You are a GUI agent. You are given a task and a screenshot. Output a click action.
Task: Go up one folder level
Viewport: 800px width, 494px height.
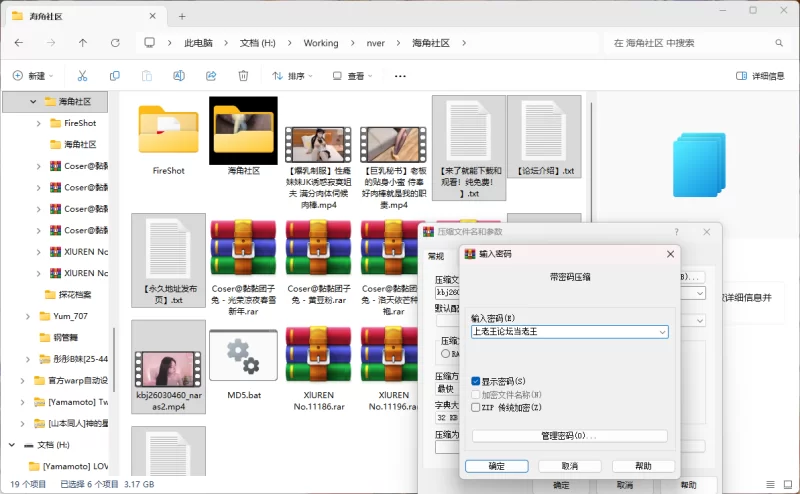83,43
